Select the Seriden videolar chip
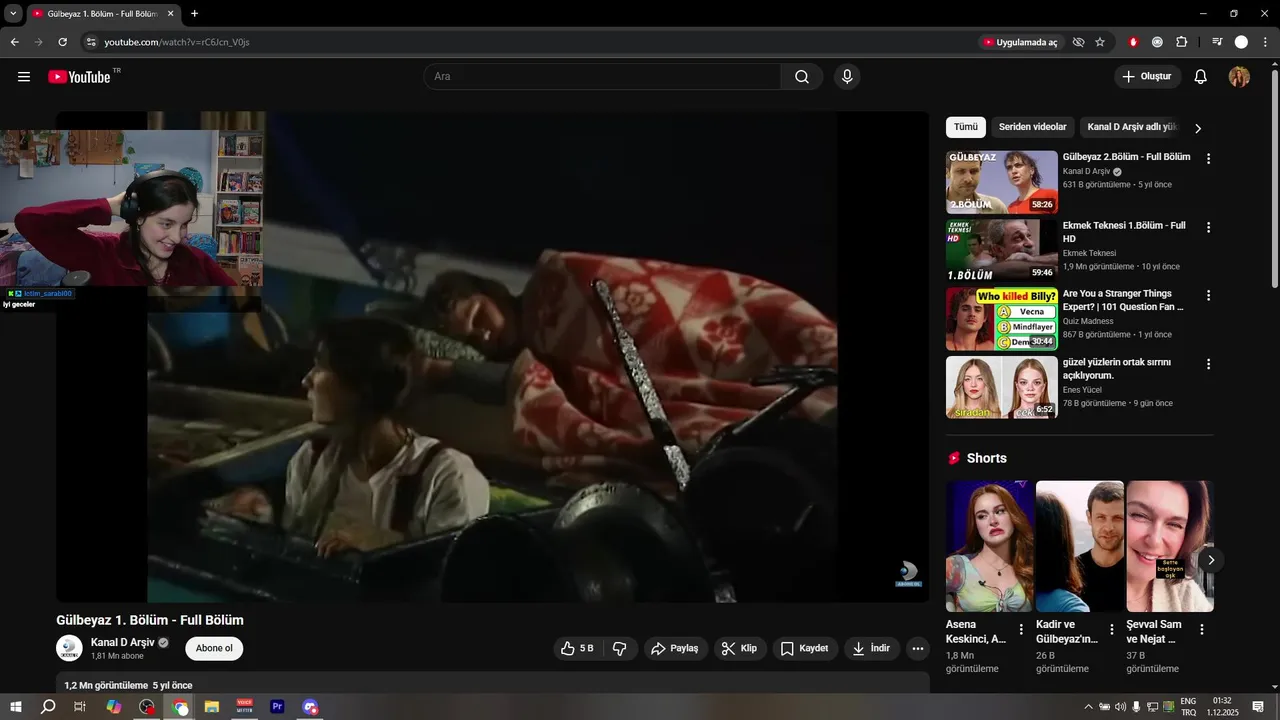The width and height of the screenshot is (1280, 720). pos(1032,127)
